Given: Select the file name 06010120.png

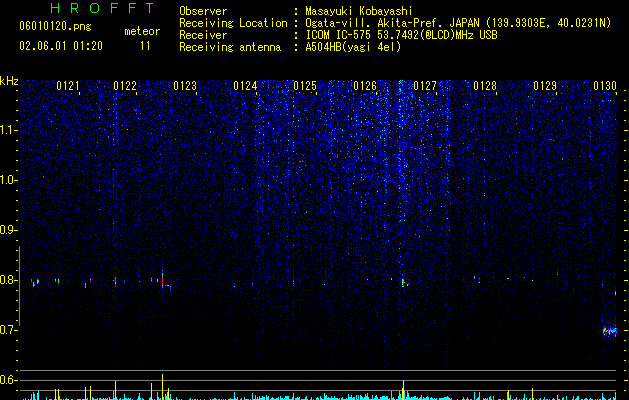Looking at the screenshot, I should (x=55, y=26).
